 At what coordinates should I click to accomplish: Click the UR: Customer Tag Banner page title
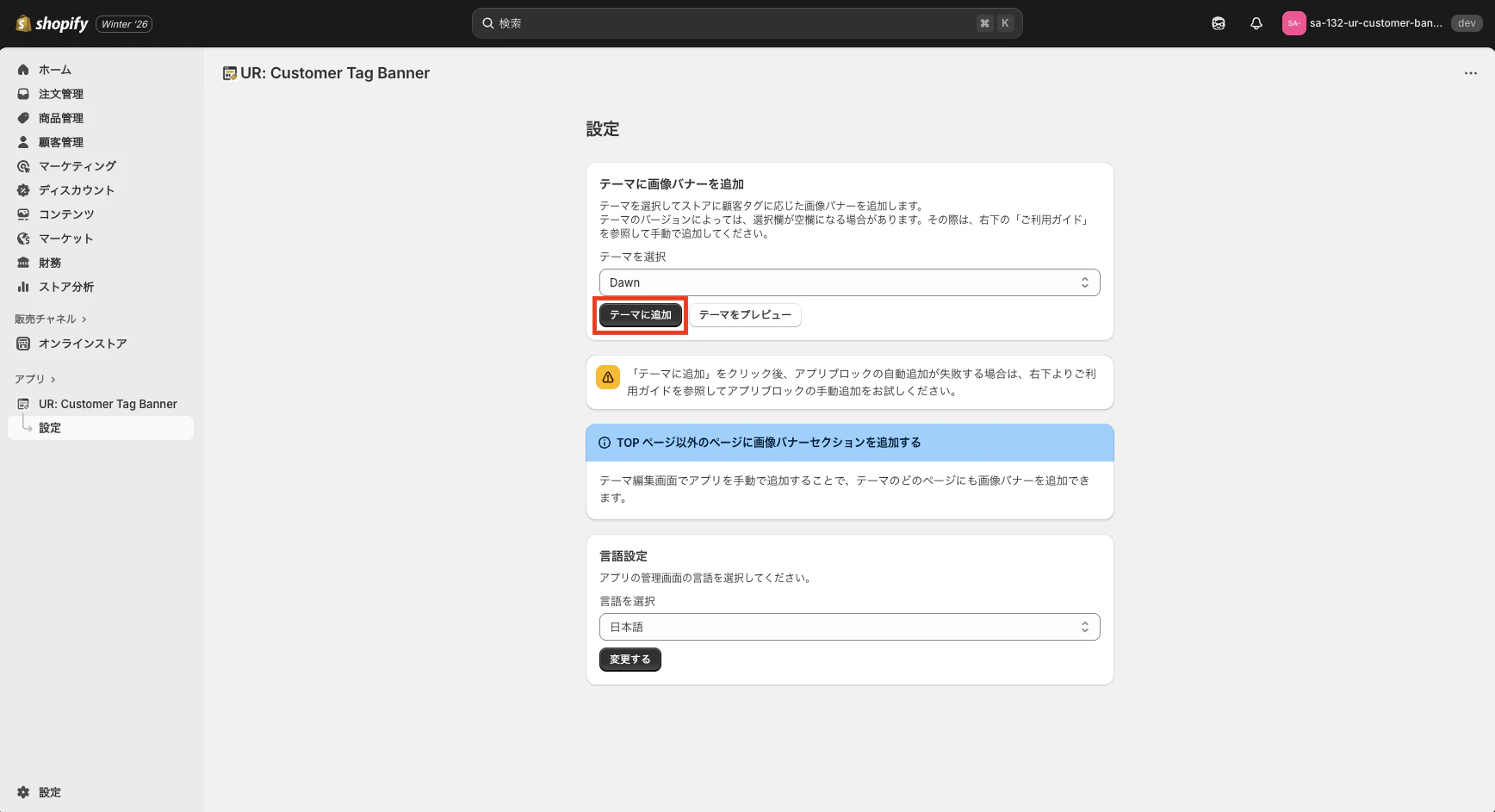335,73
